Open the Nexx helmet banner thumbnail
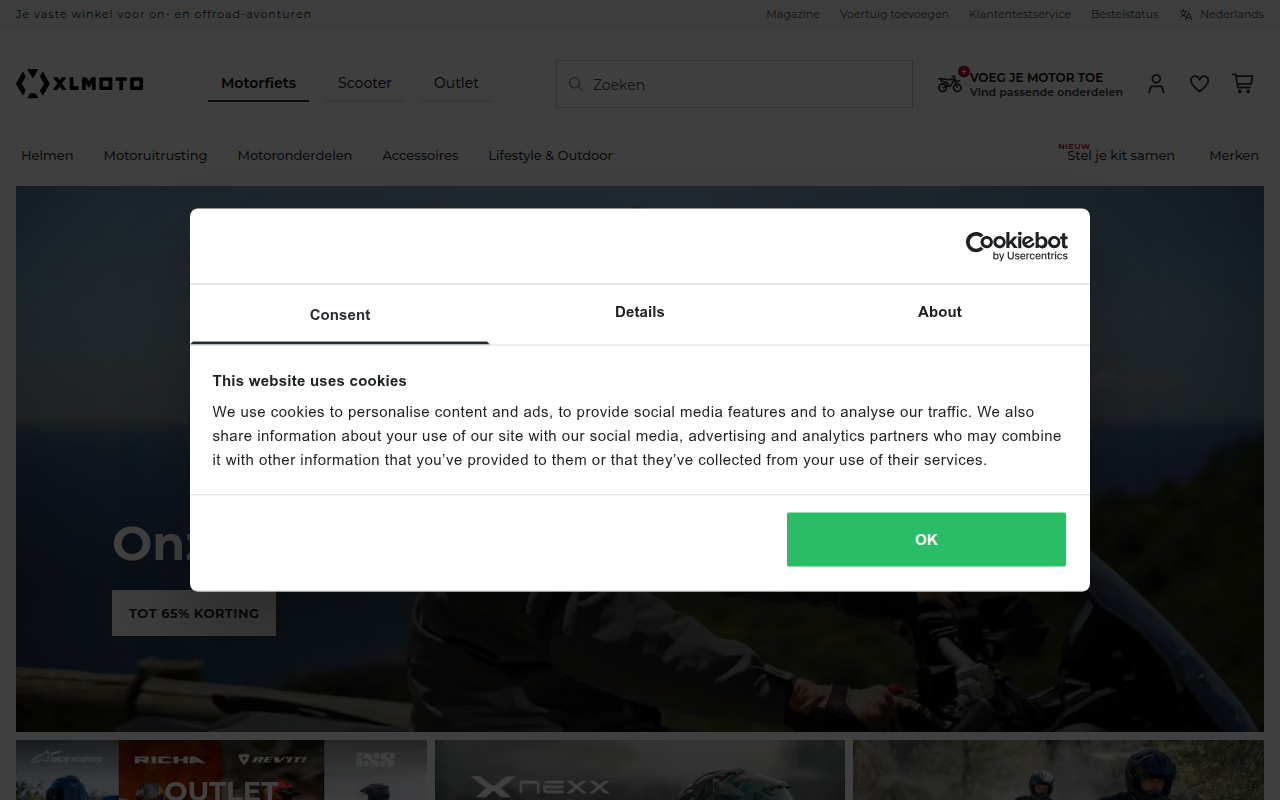This screenshot has height=800, width=1280. pyautogui.click(x=640, y=770)
